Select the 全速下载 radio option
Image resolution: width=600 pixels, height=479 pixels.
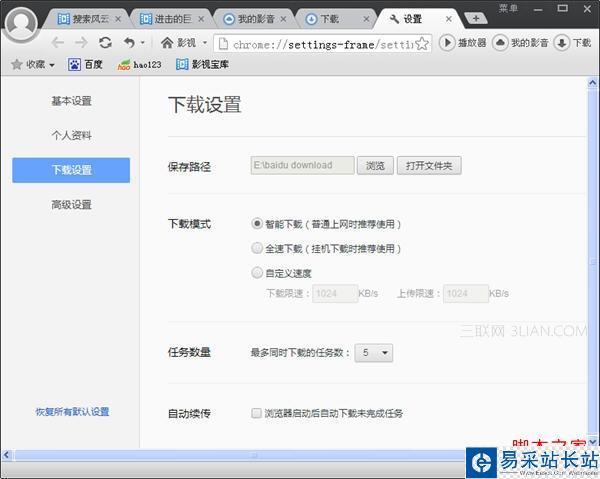pos(257,248)
